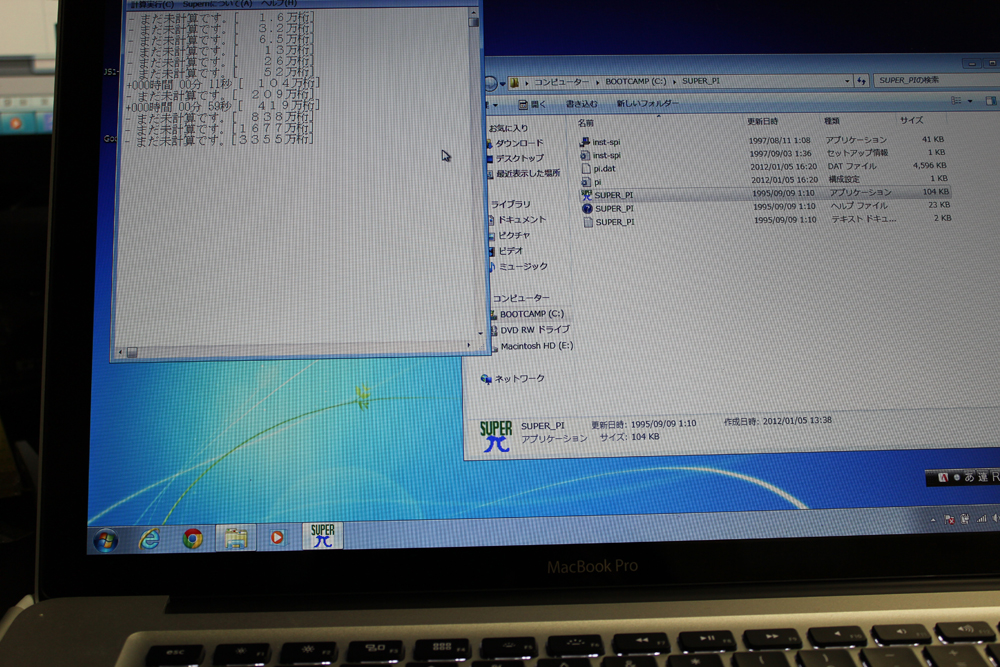Screen dimensions: 1000x667
Task: Select the SUPER_PI help file icon
Action: (x=587, y=209)
